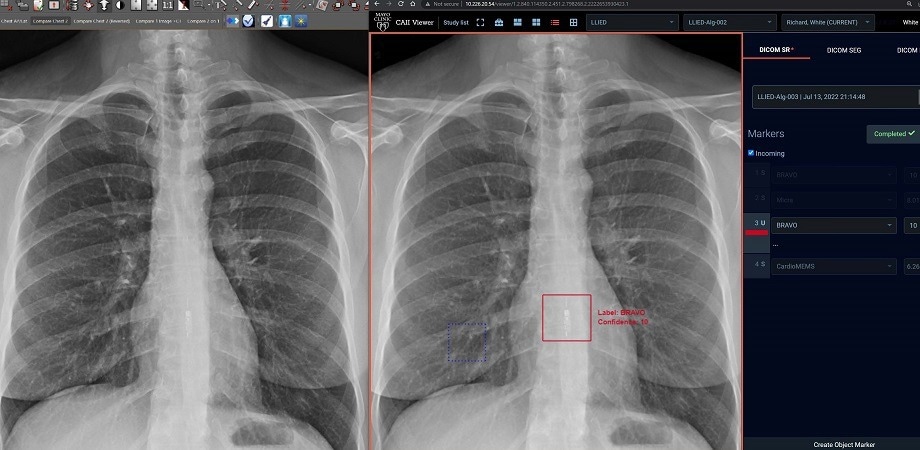The image size is (920, 450).
Task: Switch to the DICOM SR tab
Action: pyautogui.click(x=776, y=50)
